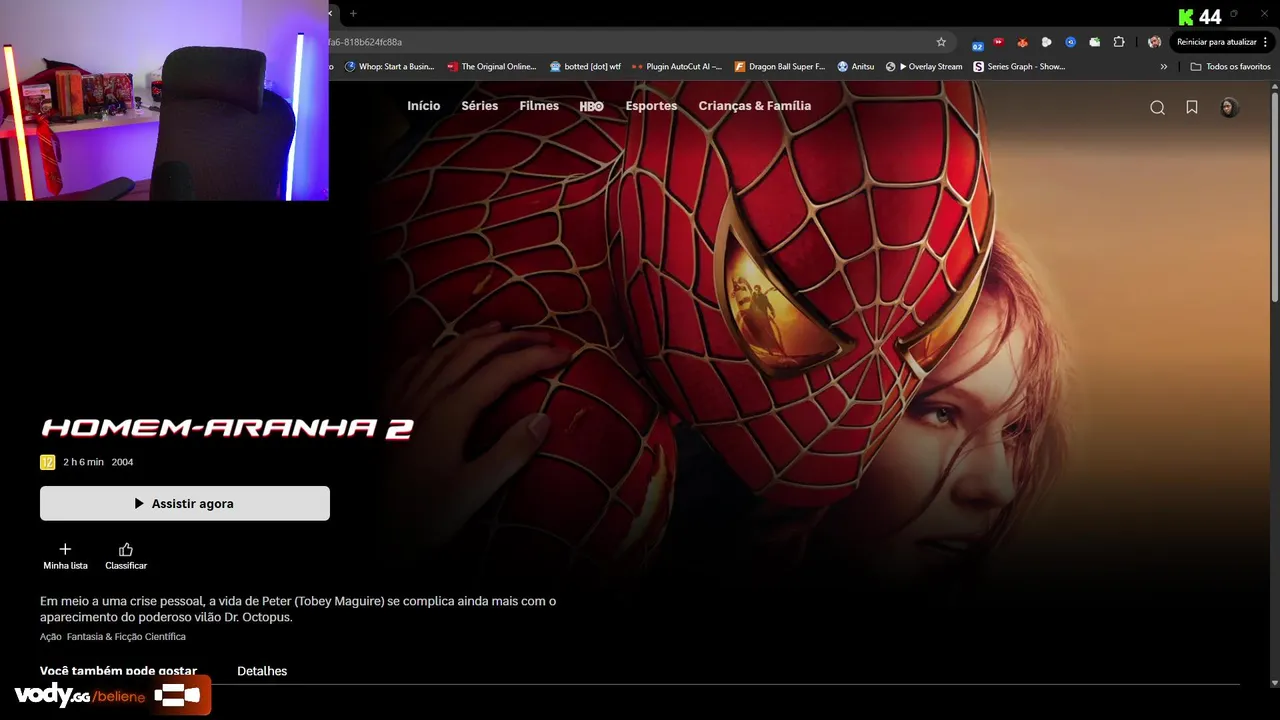1280x720 pixels.
Task: Open Crianças & Família section
Action: (x=755, y=106)
